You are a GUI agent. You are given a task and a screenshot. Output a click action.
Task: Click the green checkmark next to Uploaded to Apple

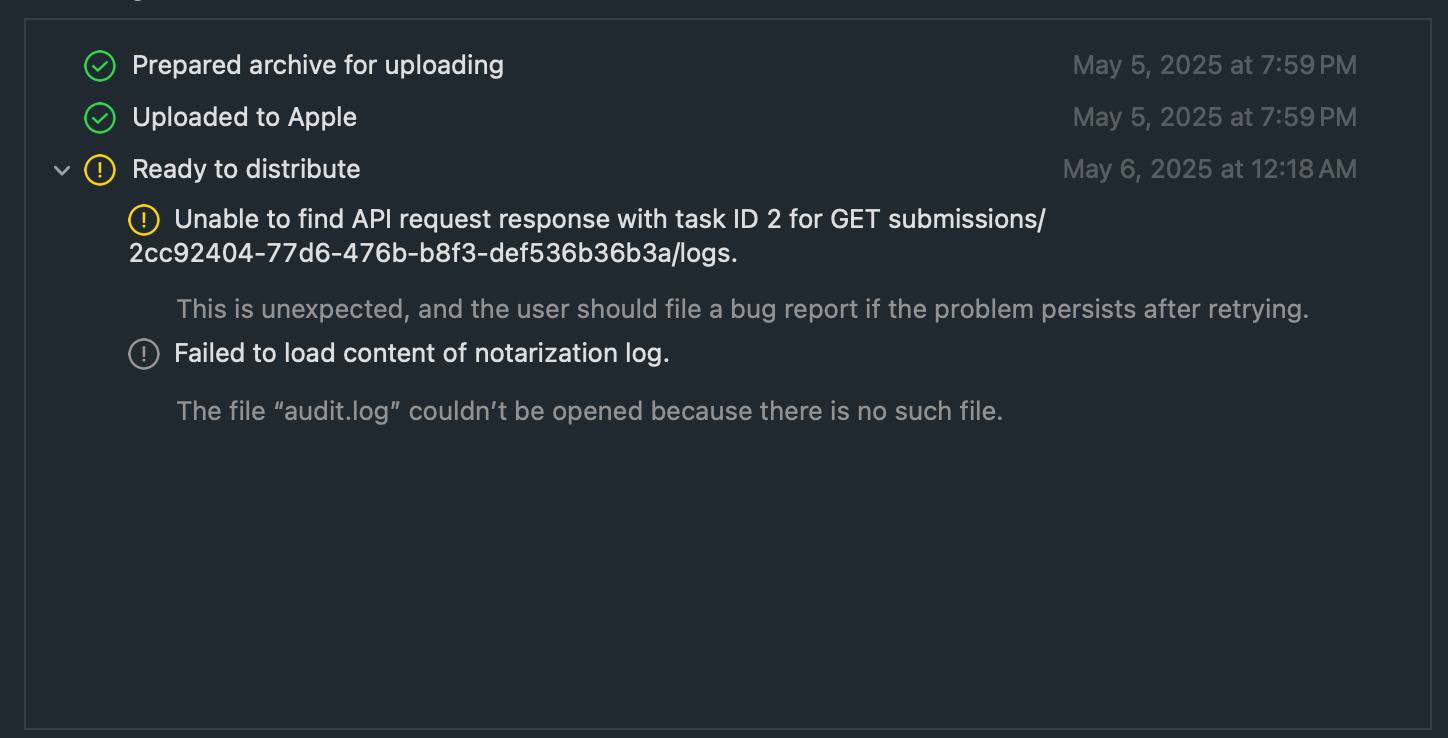tap(100, 118)
